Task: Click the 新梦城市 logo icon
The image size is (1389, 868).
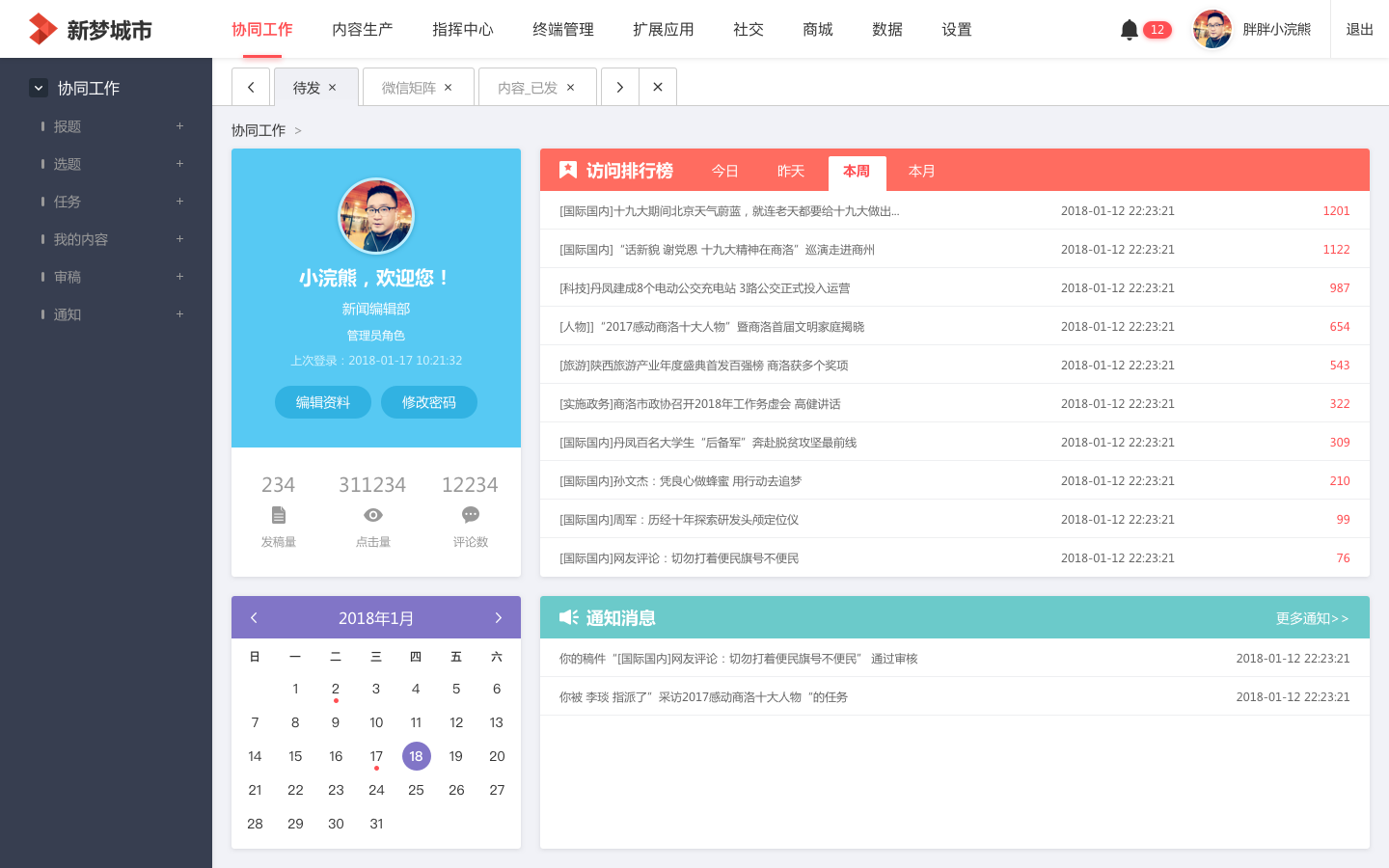Action: click(x=42, y=30)
